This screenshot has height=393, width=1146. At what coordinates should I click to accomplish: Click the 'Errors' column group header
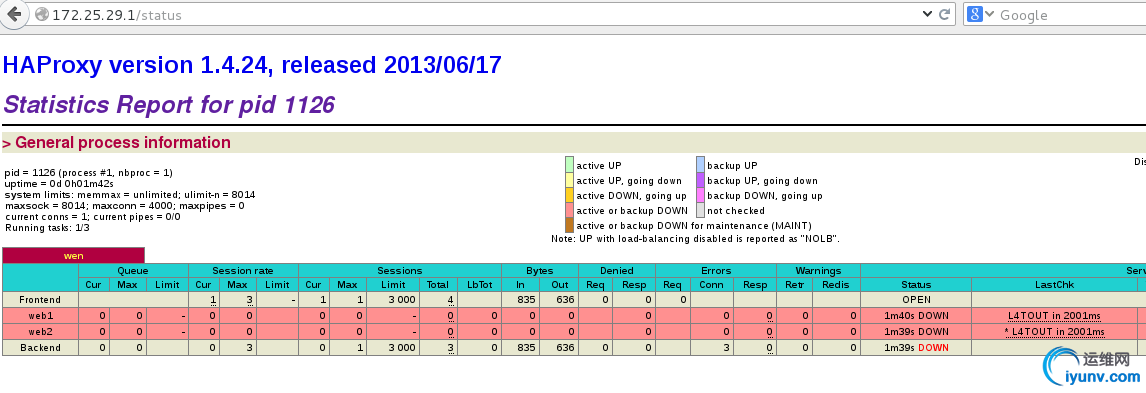tap(716, 270)
